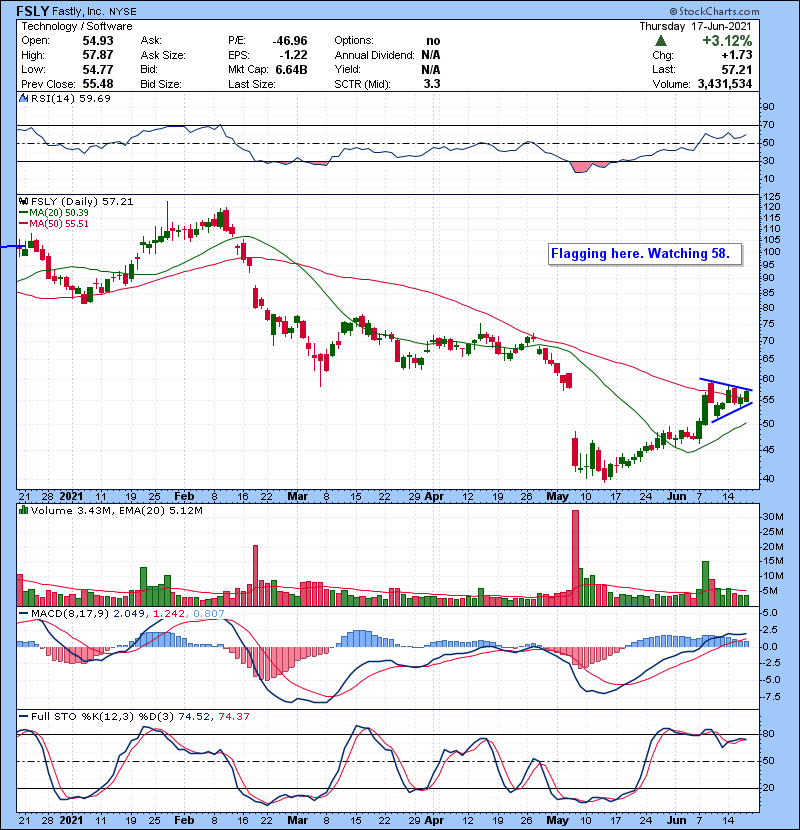Screen dimensions: 800x830
Task: Click the date Thursday 17-Jun-2021
Action: click(x=695, y=26)
